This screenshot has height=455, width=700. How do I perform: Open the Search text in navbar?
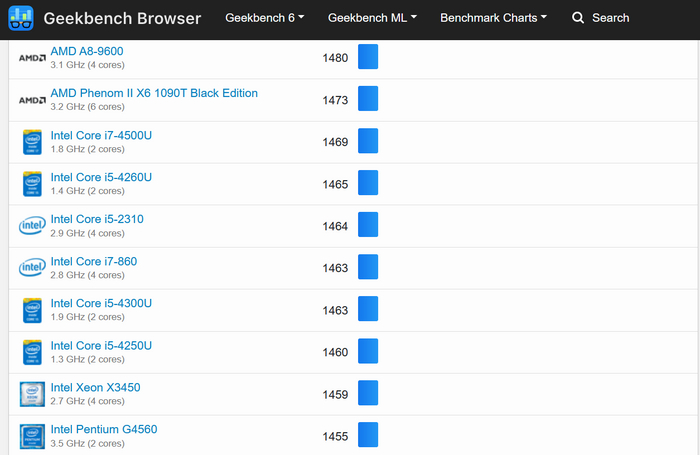[x=610, y=18]
